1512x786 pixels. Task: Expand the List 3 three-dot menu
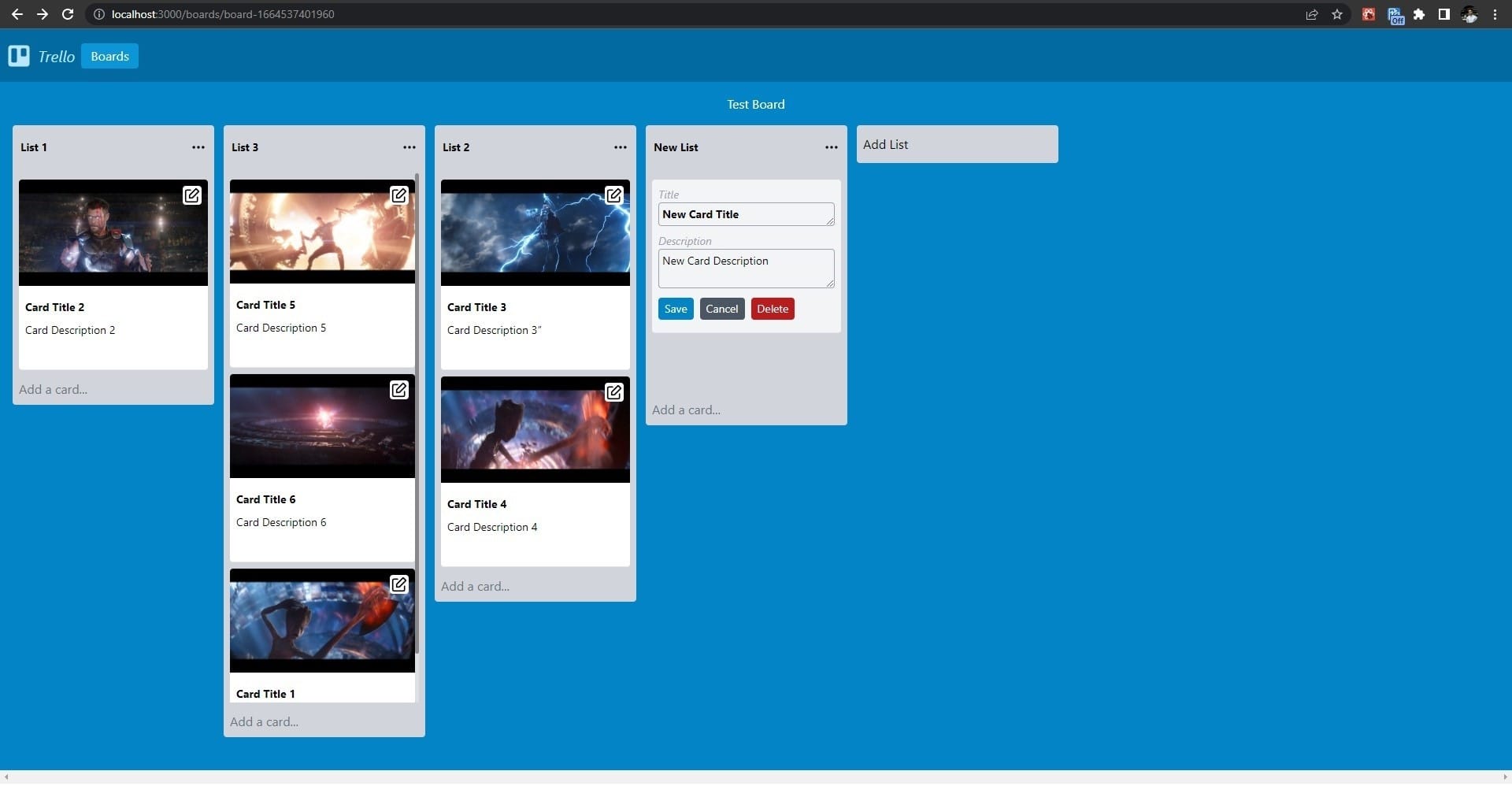click(x=409, y=147)
